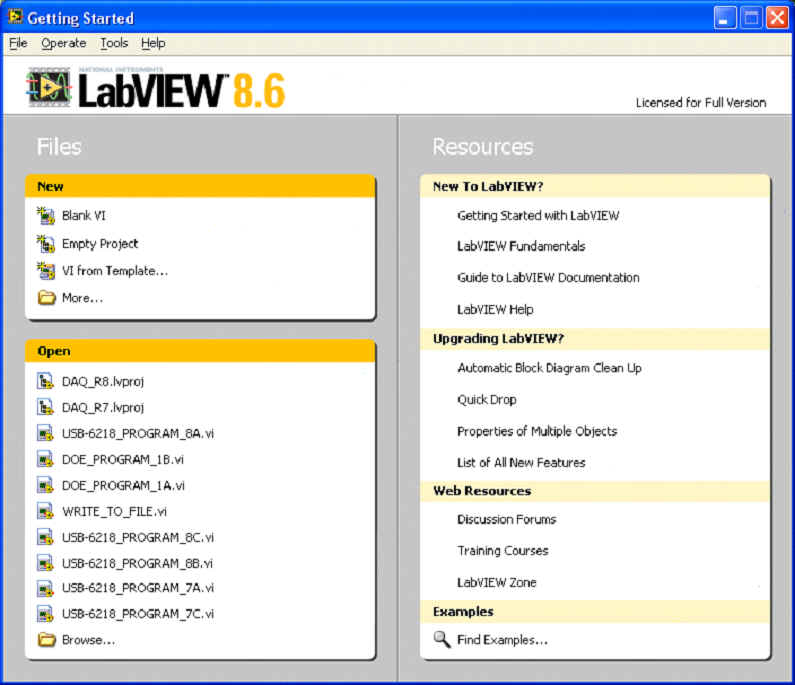Screen dimensions: 795x685
Task: Click More... under New
Action: click(82, 298)
